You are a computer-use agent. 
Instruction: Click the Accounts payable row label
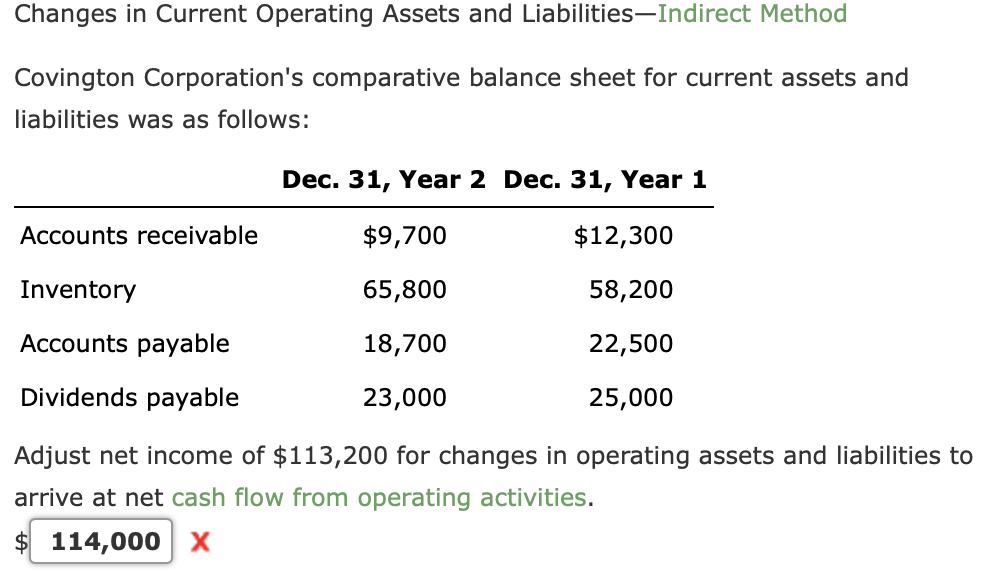124,343
